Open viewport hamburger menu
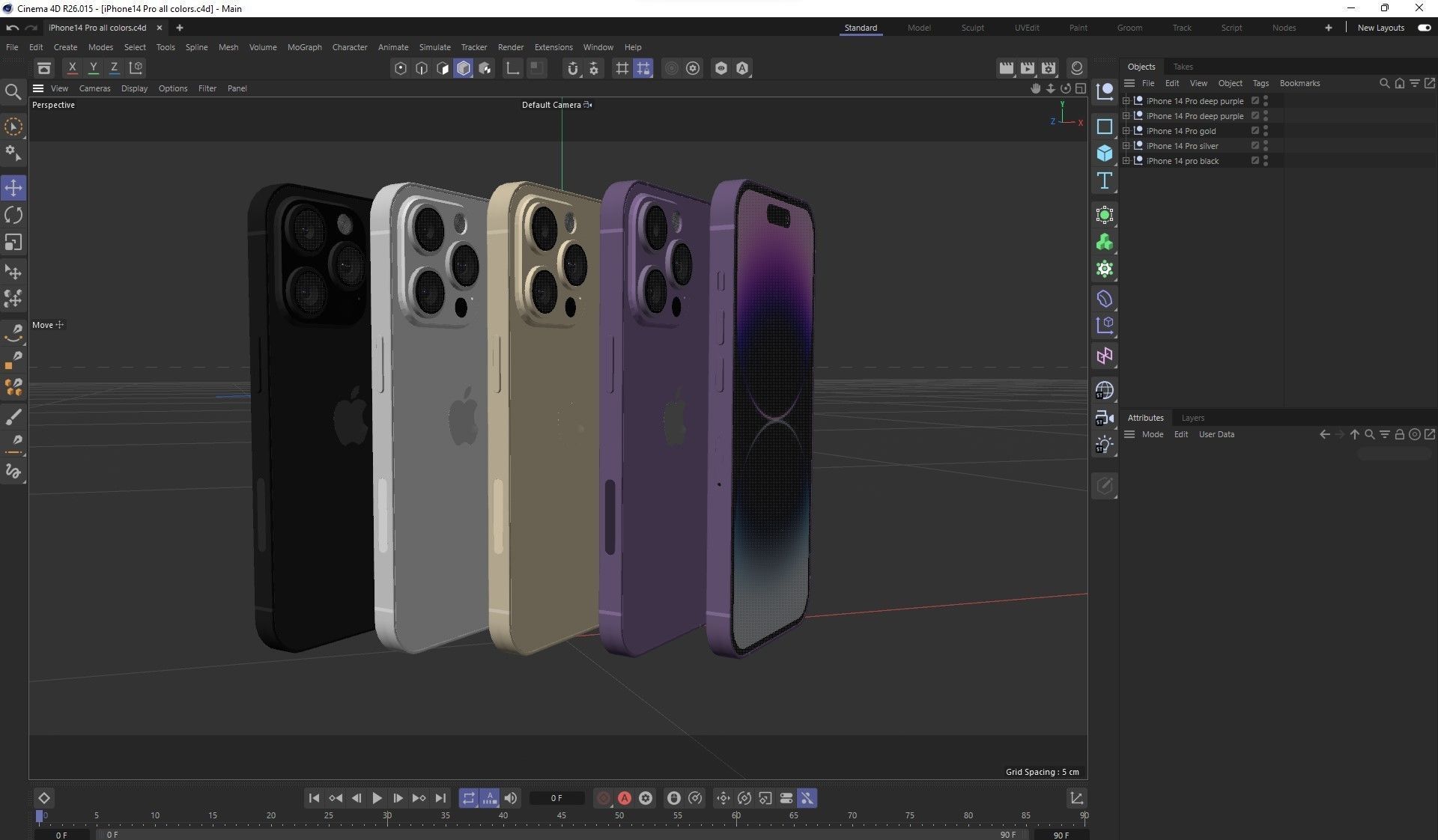 [x=38, y=88]
